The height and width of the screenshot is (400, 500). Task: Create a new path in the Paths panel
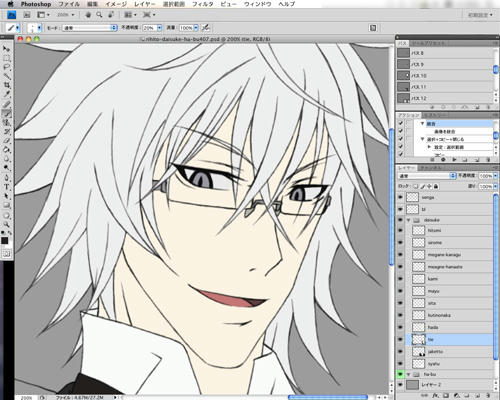click(x=477, y=107)
